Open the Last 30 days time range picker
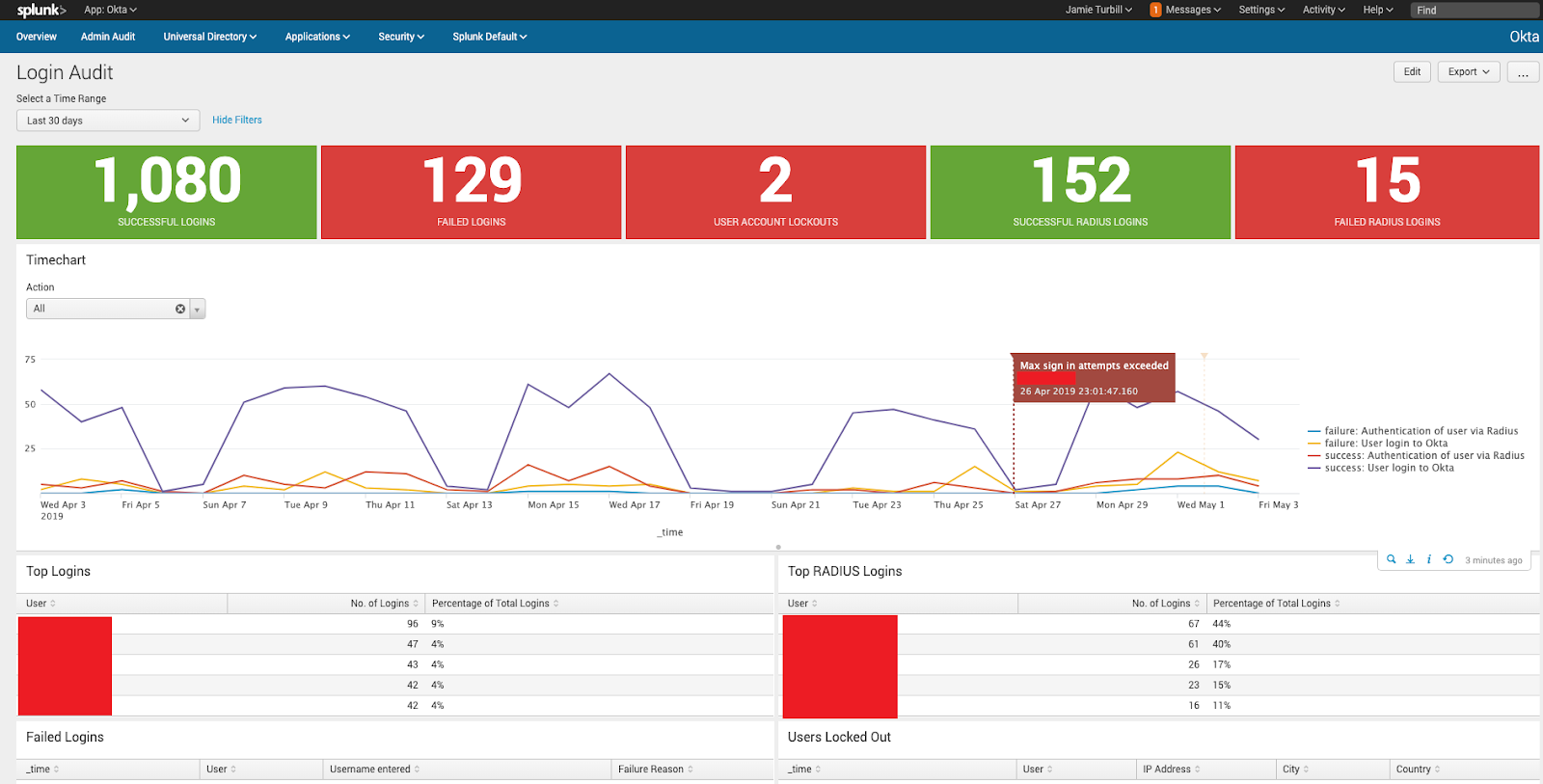Viewport: 1543px width, 784px height. 108,121
